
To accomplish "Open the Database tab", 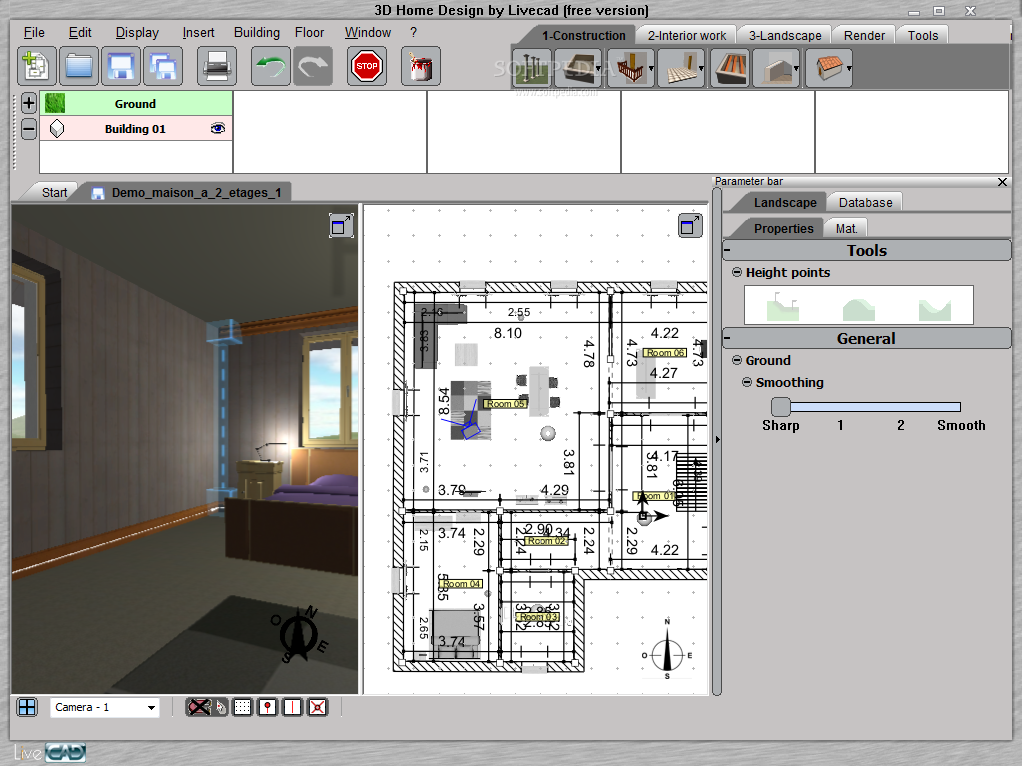I will tap(865, 203).
